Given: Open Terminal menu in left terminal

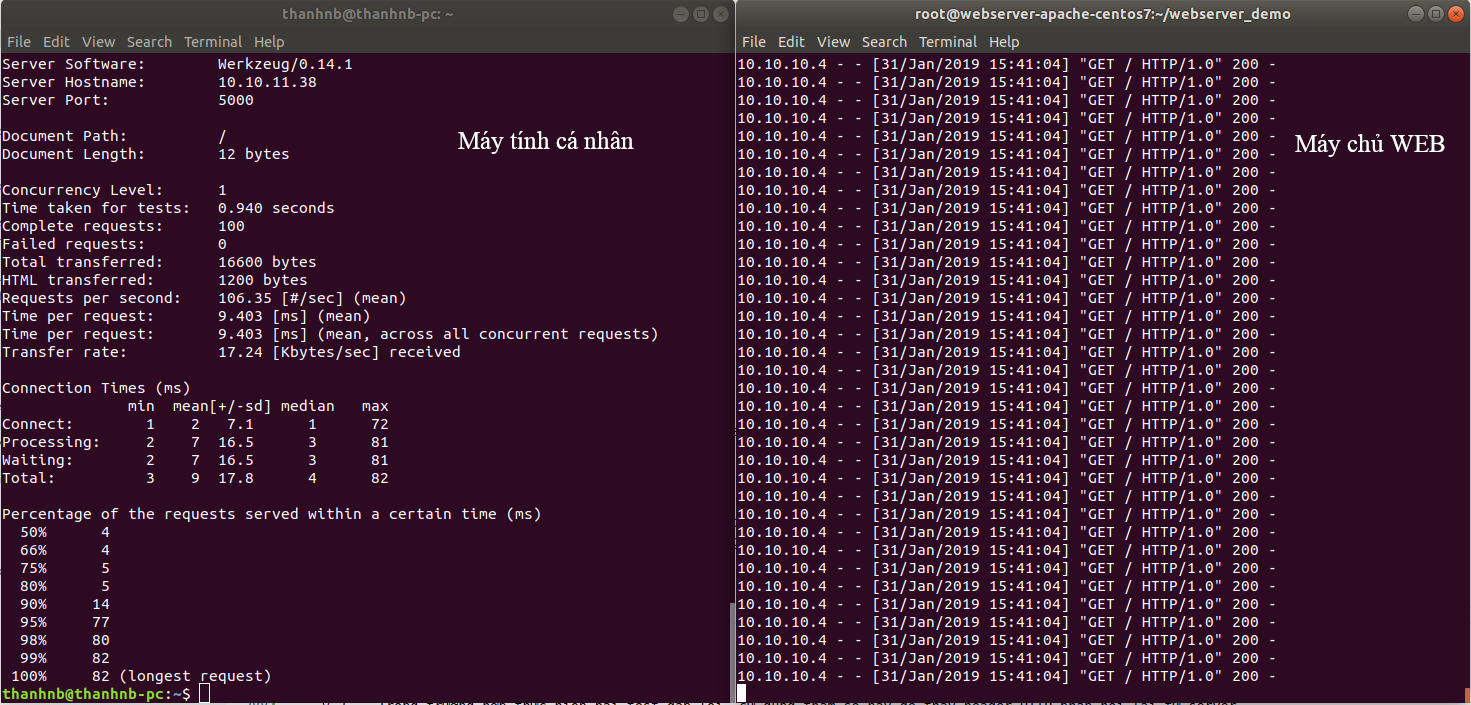Looking at the screenshot, I should 213,42.
